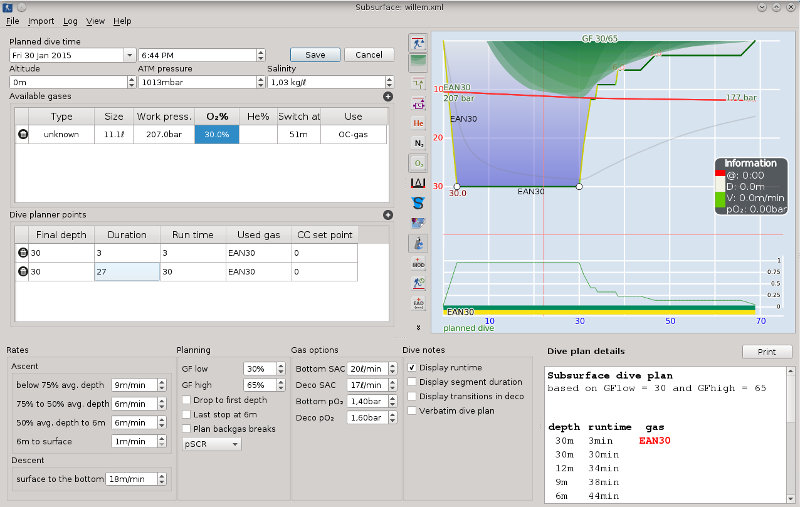Click the Used gas column header
This screenshot has height=507, width=800.
click(259, 235)
